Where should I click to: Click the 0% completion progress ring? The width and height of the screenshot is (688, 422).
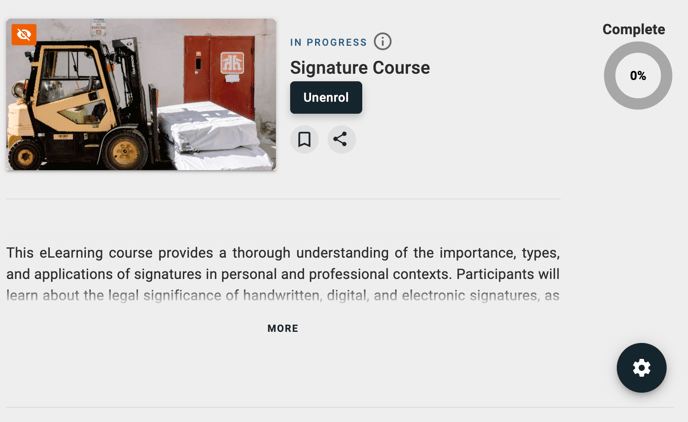tap(638, 75)
